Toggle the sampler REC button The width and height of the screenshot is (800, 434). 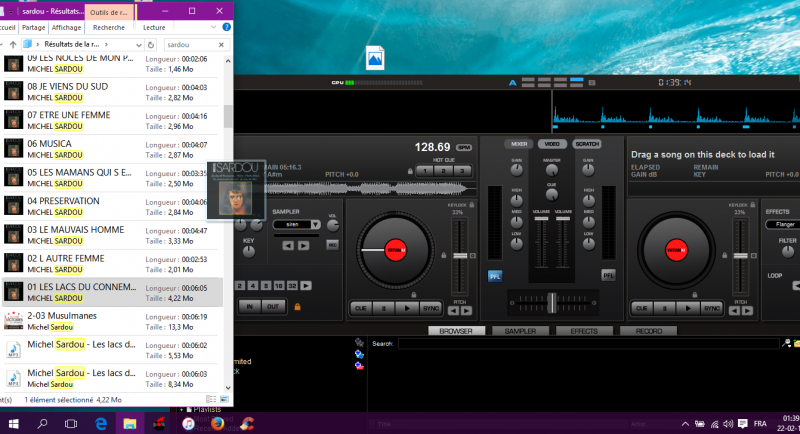[332, 245]
